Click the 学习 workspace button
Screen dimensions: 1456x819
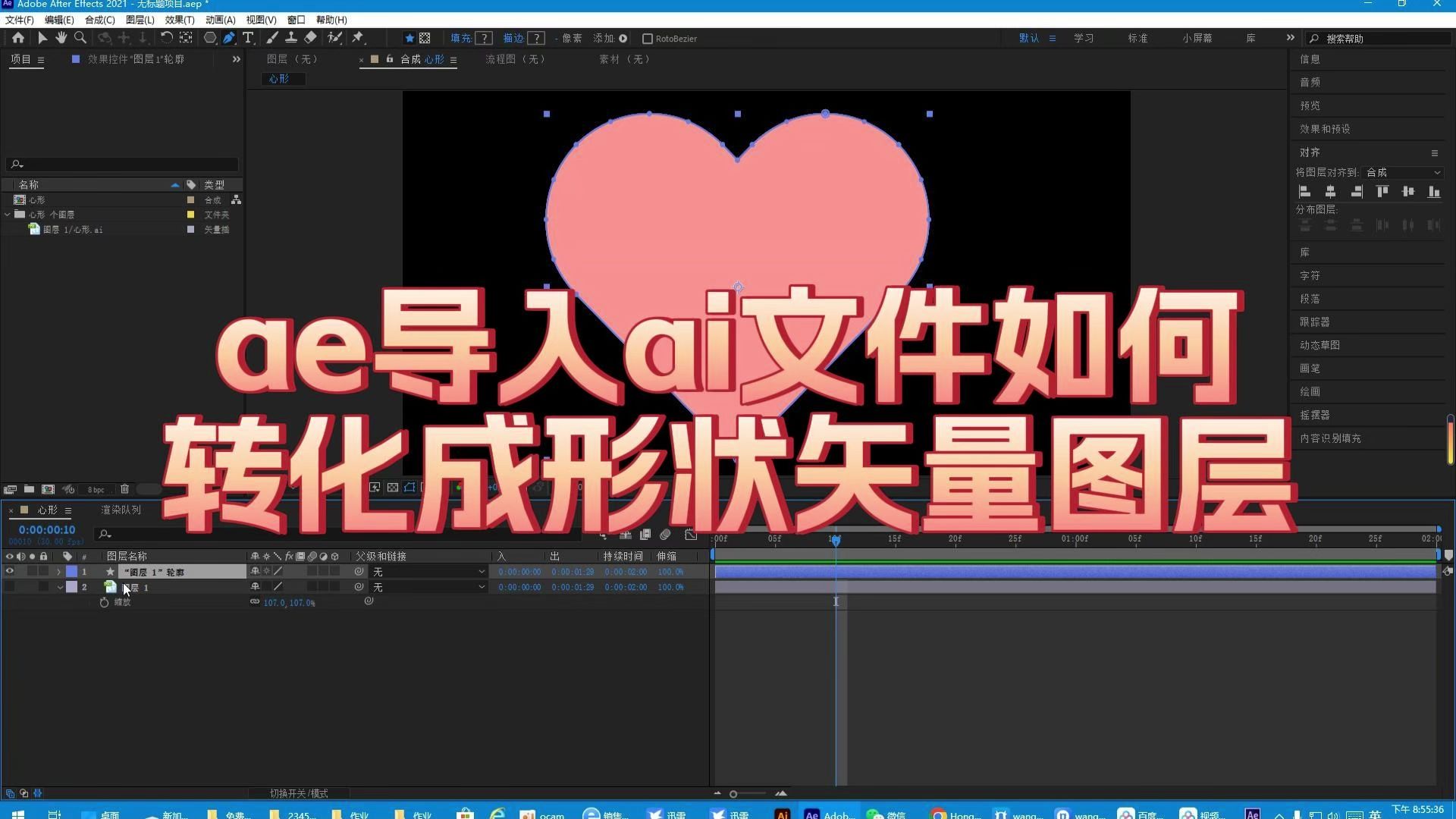1083,38
